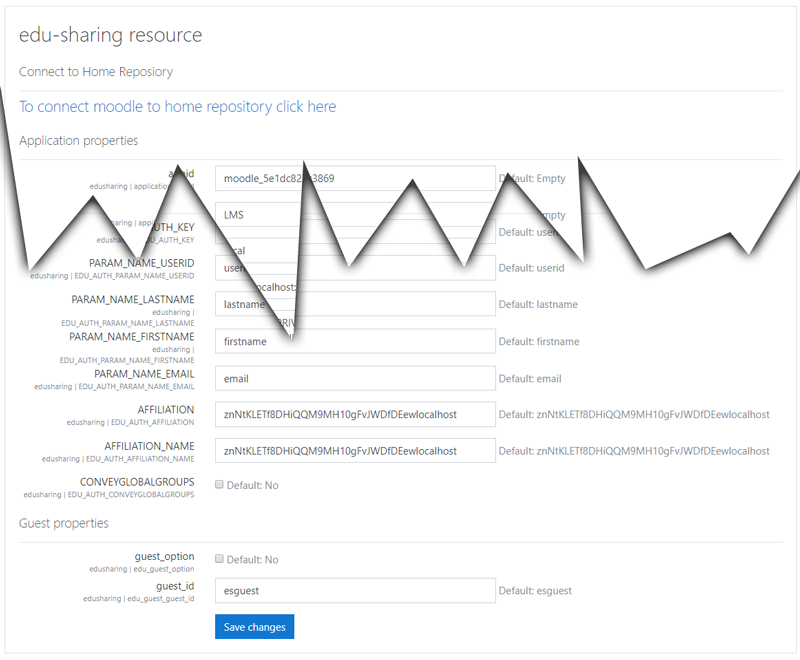800x660 pixels.
Task: Click into the email input field
Action: pos(355,379)
